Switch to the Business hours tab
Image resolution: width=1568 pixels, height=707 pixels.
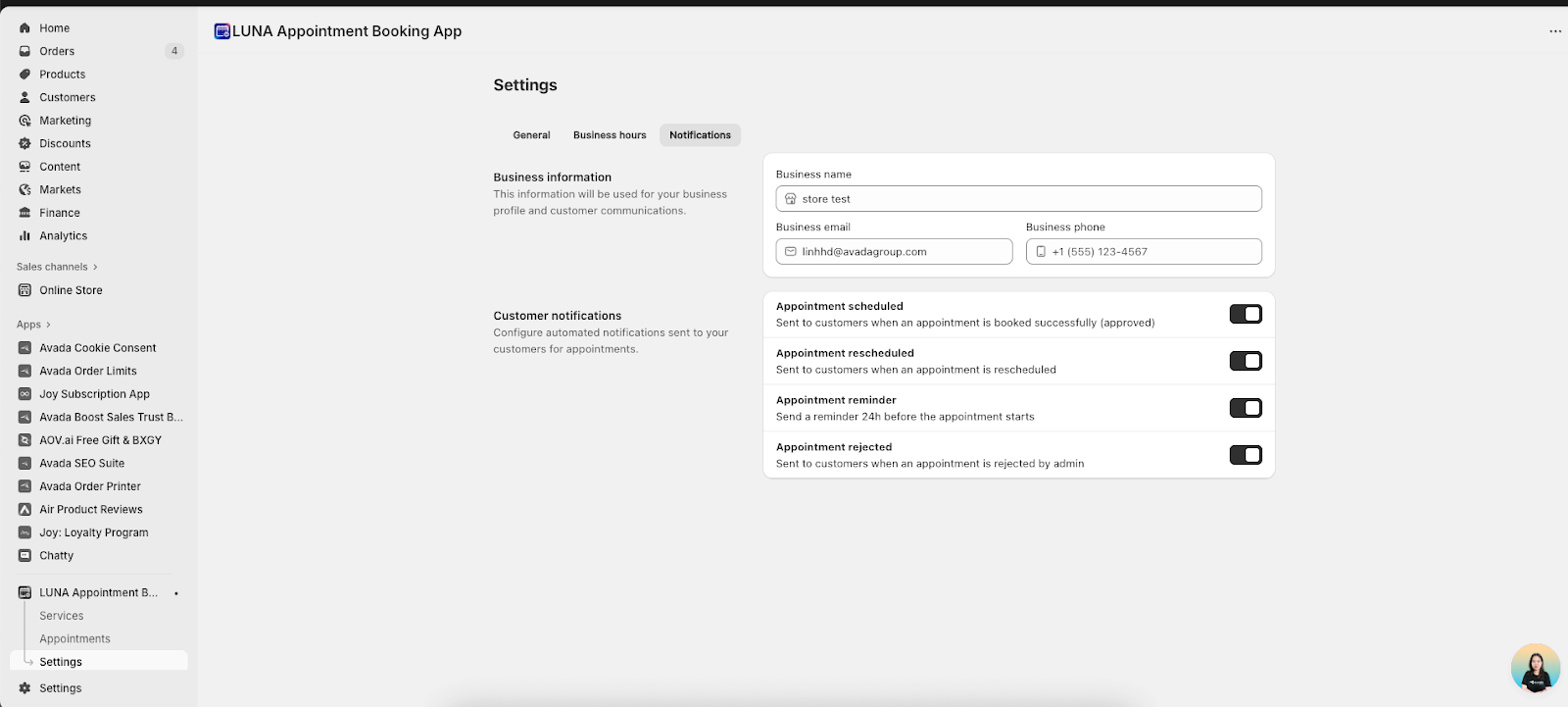610,135
